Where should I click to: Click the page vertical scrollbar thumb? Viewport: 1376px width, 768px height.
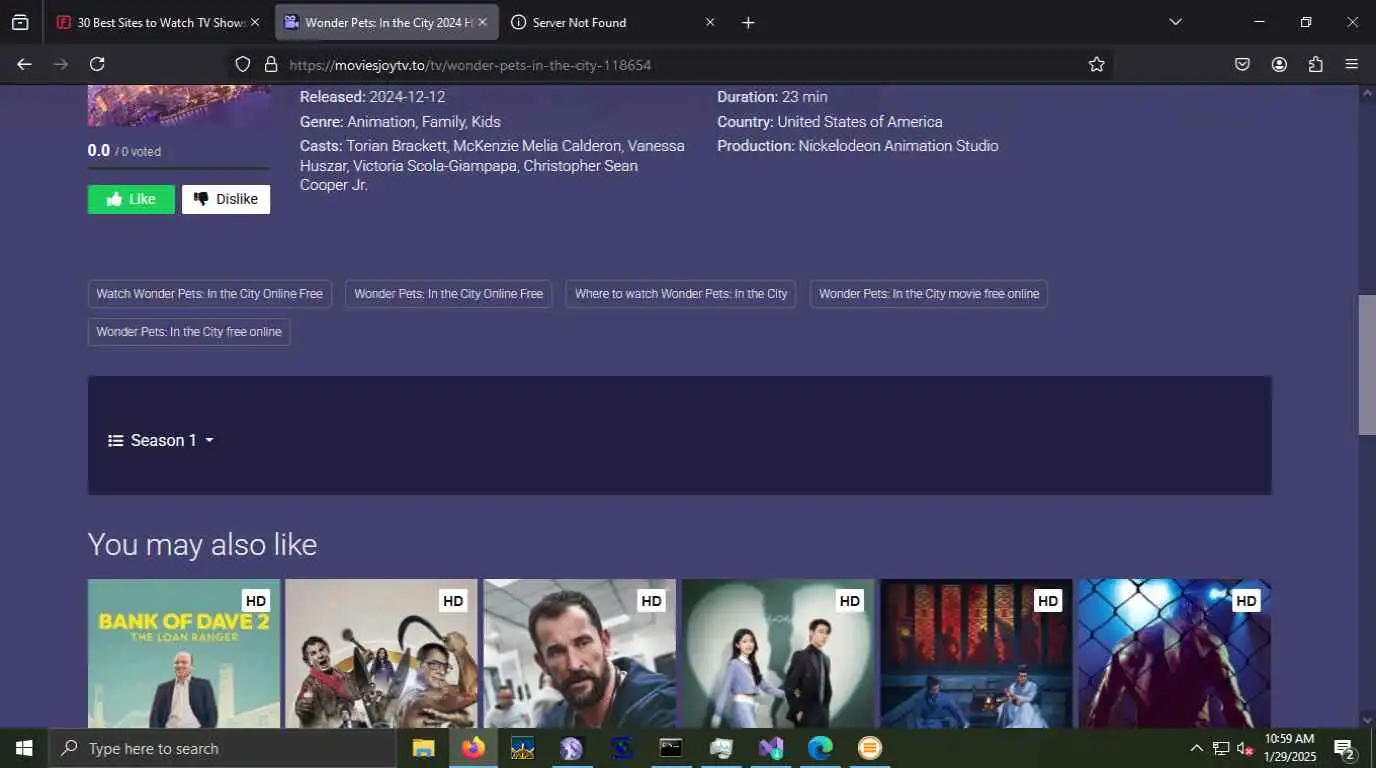coord(1367,365)
